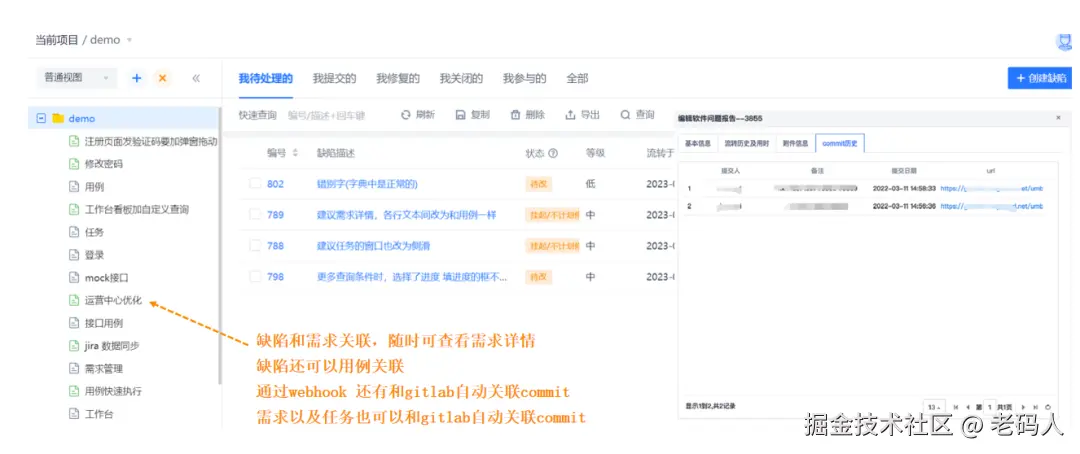
Task: Open defect number 802 link
Action: click(x=276, y=184)
